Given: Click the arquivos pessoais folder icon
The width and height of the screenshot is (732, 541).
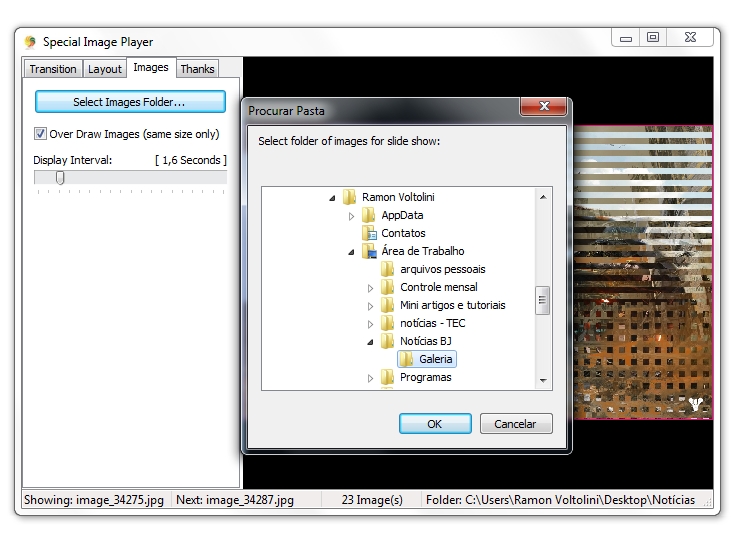Looking at the screenshot, I should point(387,269).
